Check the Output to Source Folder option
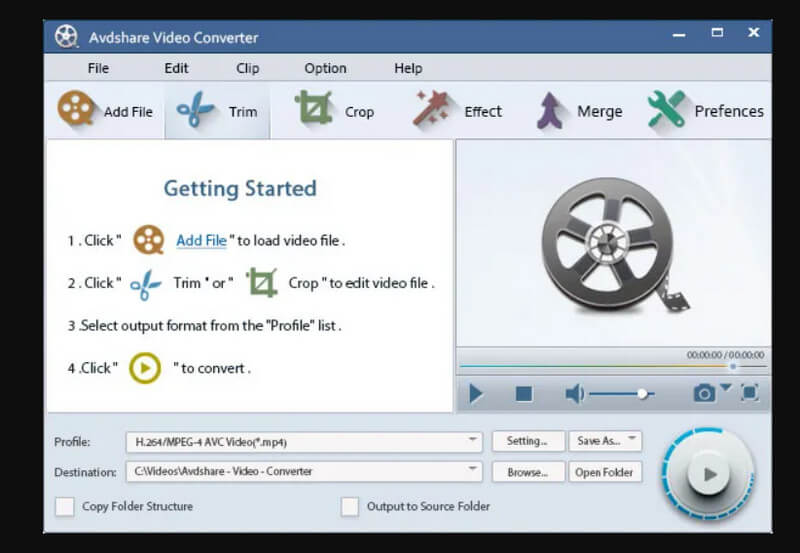Screen dimensions: 800x553 [349, 506]
